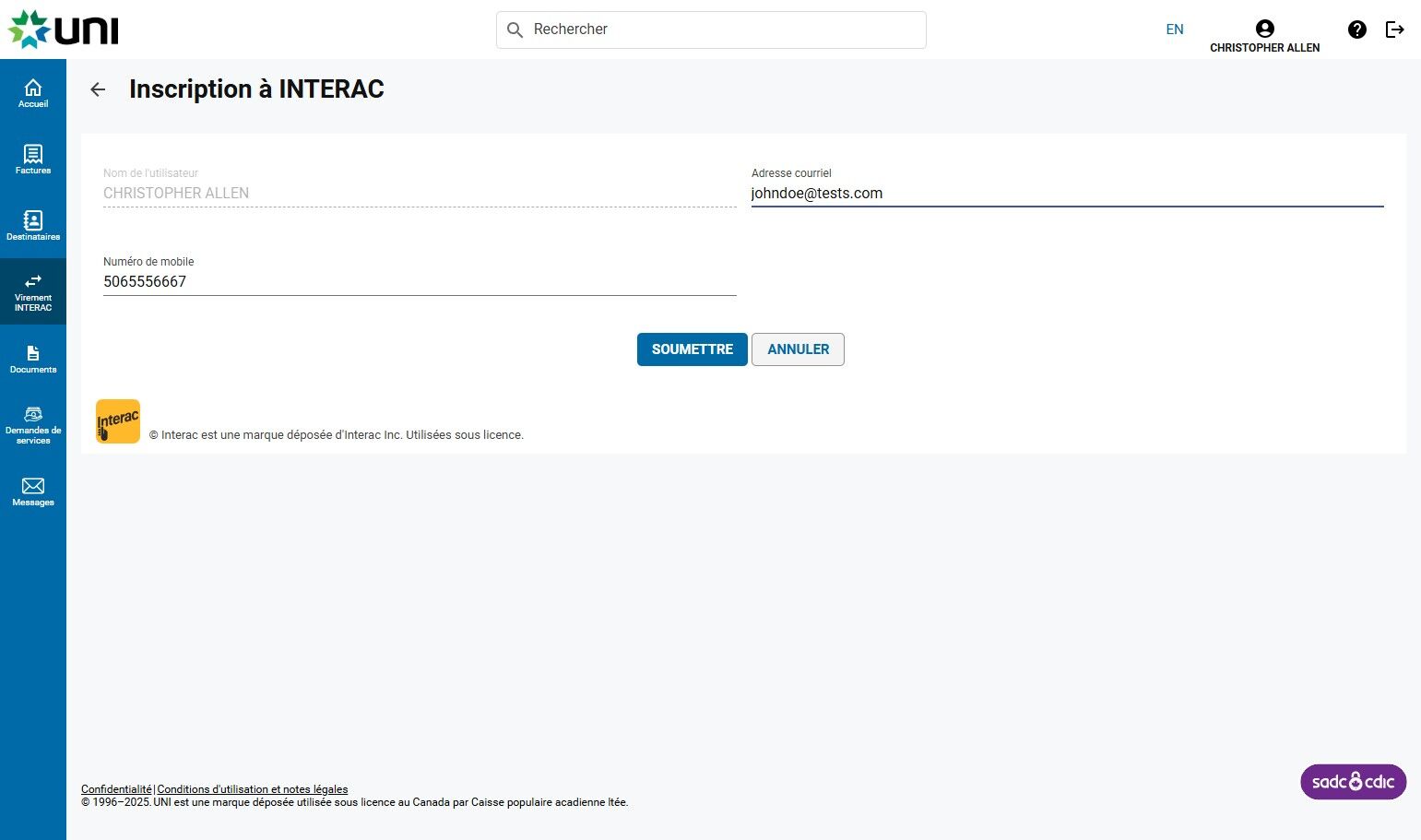The width and height of the screenshot is (1421, 840).
Task: Open Factures in the sidebar
Action: (x=33, y=160)
